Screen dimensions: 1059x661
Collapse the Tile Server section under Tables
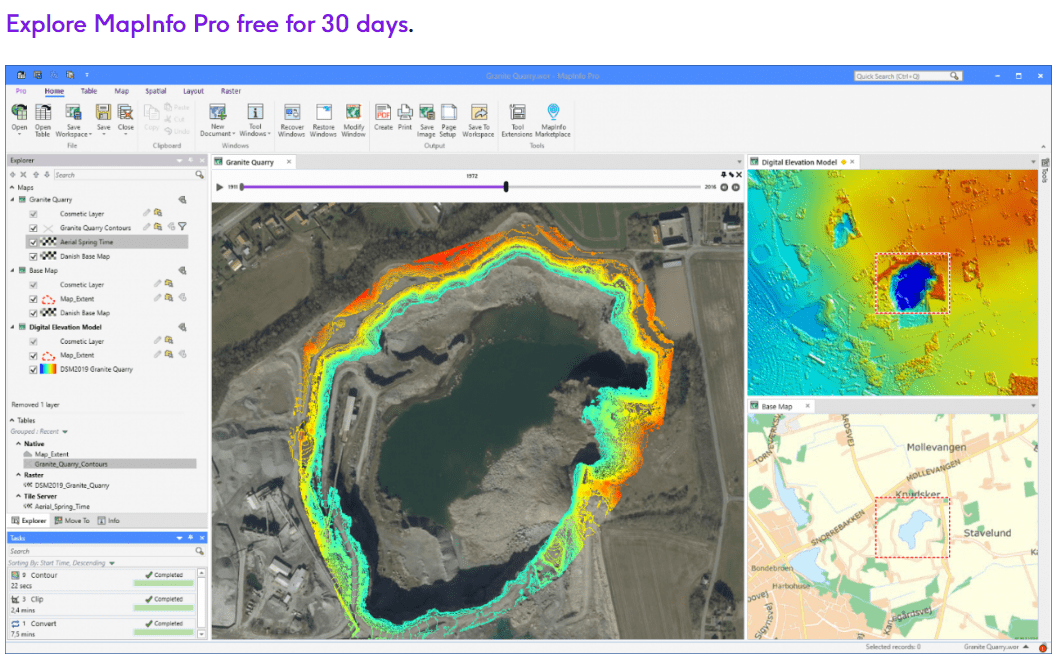[x=18, y=494]
